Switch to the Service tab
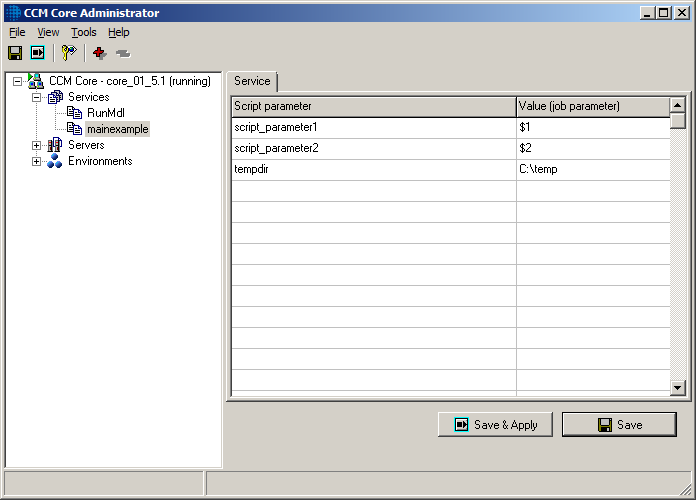Screen dimensions: 696x500 252,81
